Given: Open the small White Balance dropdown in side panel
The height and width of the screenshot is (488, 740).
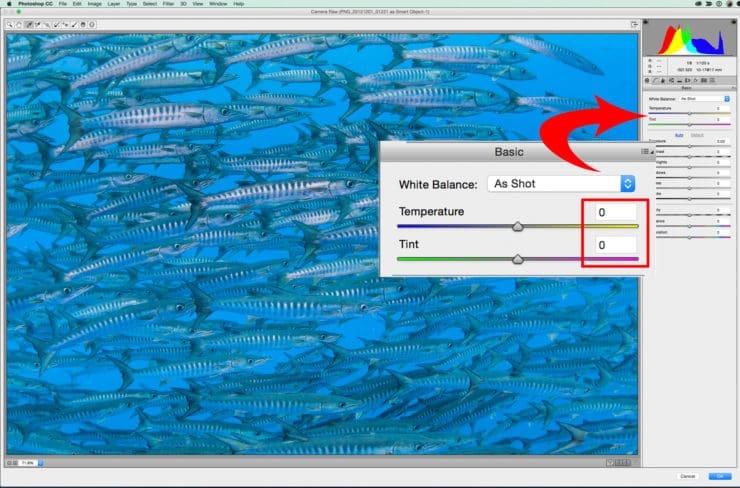Looking at the screenshot, I should [705, 99].
